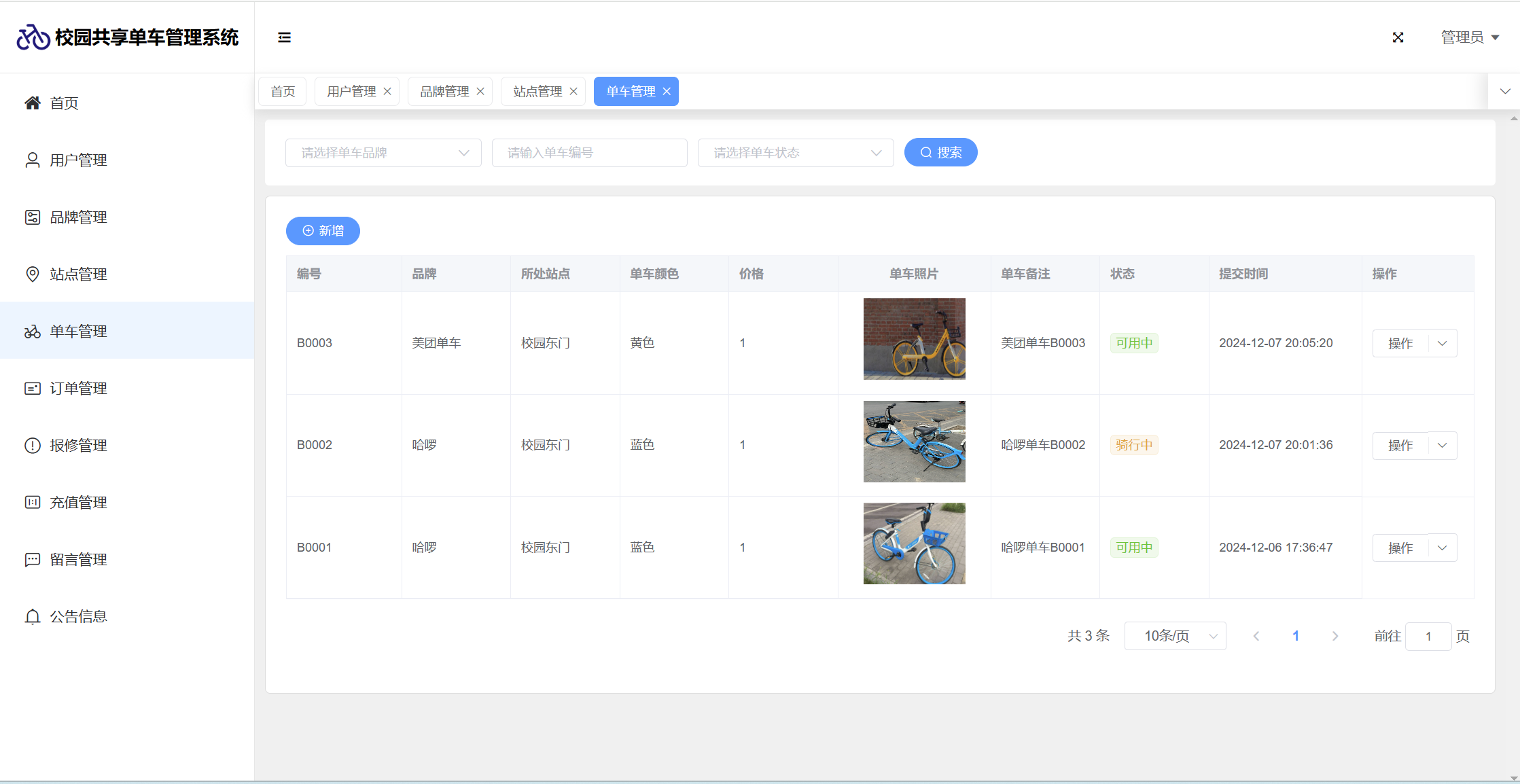Switch to the 品牌管理 tab
The height and width of the screenshot is (784, 1520).
point(444,92)
